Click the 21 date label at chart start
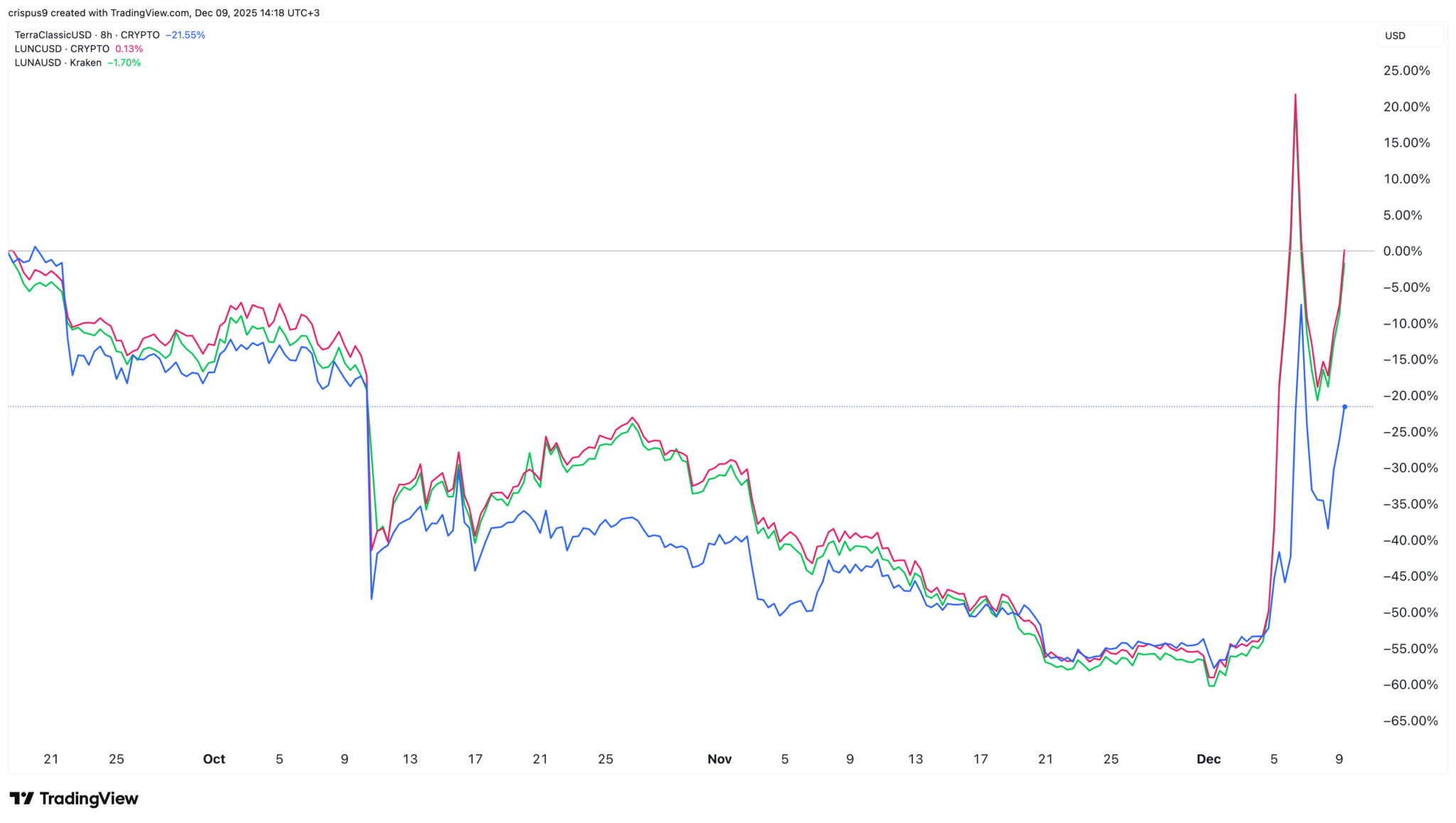The image size is (1456, 823). [51, 759]
